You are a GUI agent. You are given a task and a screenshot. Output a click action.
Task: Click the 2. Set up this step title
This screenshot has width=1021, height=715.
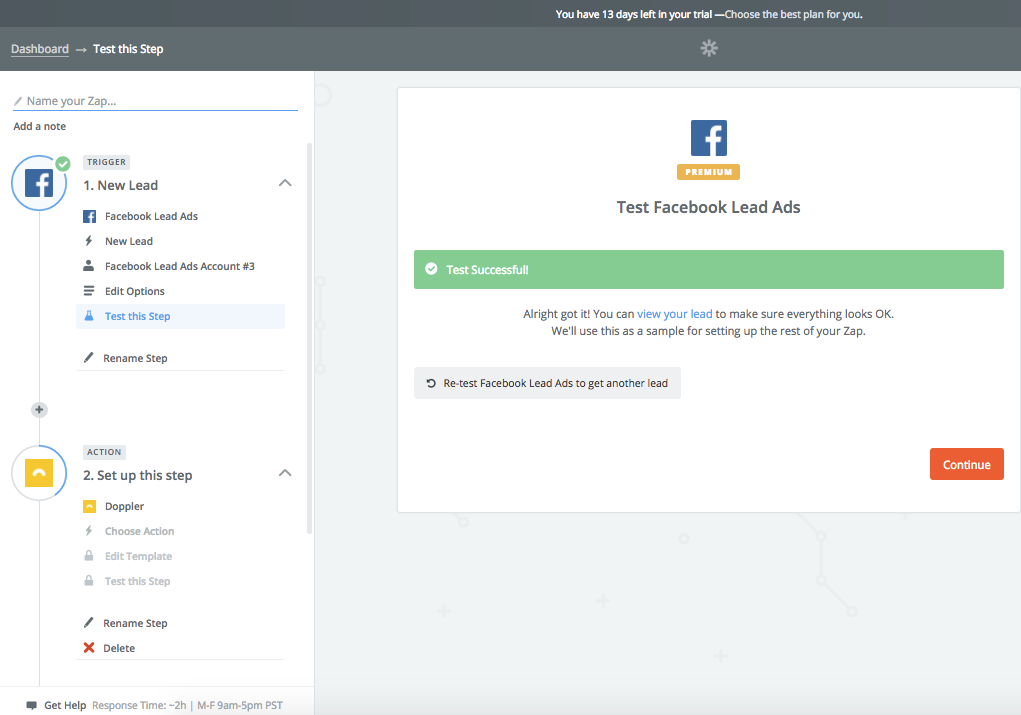click(x=137, y=475)
